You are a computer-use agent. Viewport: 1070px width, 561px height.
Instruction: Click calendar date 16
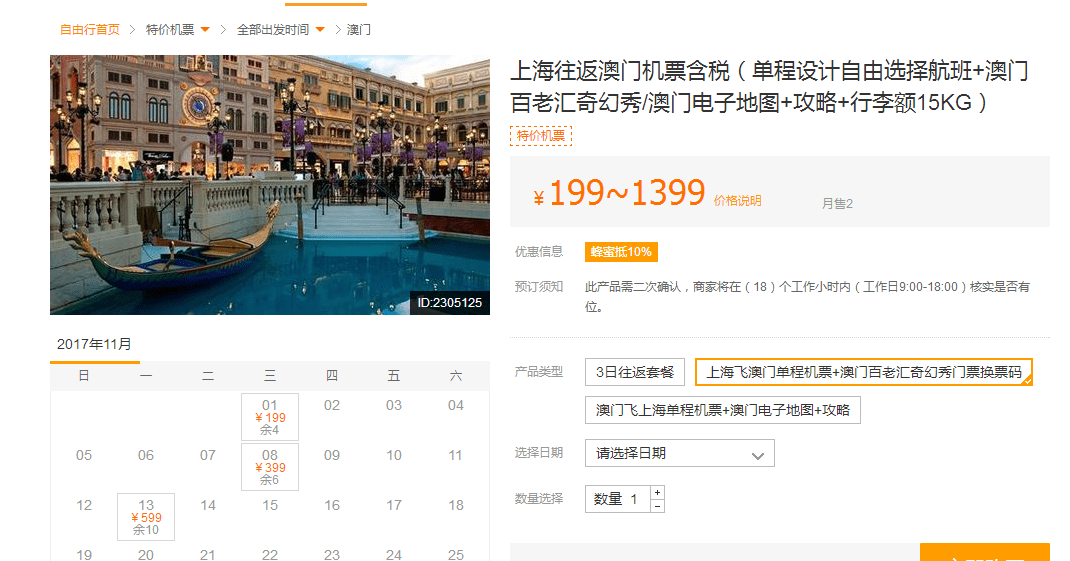tap(332, 505)
